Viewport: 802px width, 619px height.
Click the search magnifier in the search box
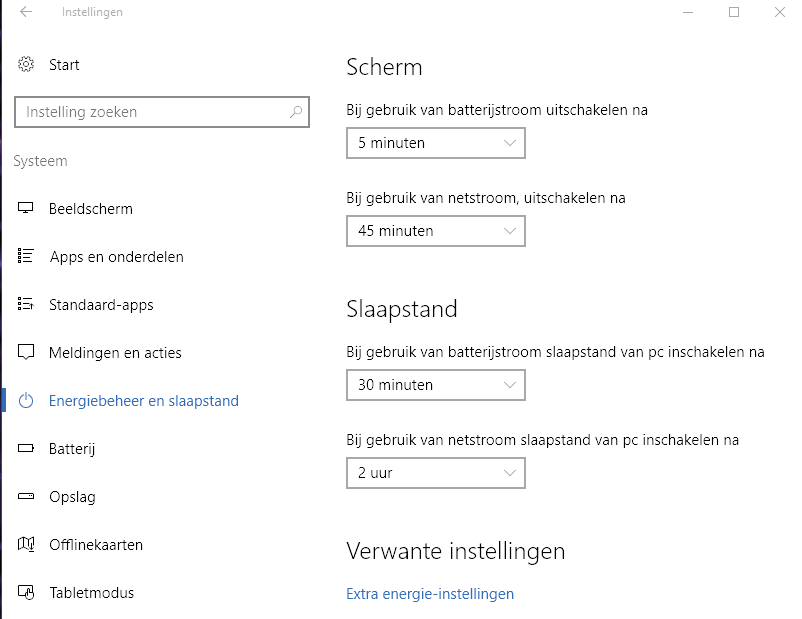click(296, 112)
